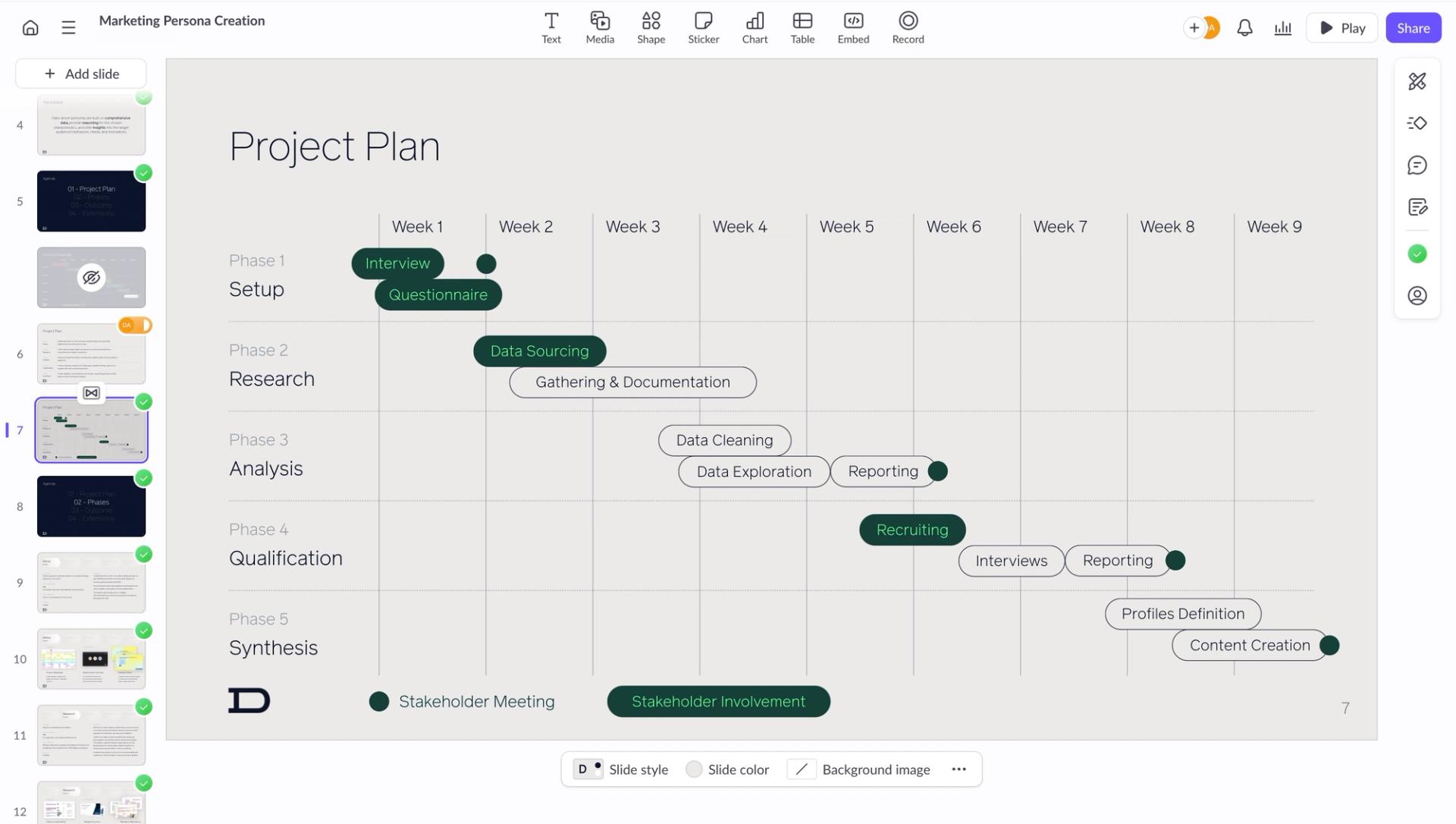Click the Embed tool
Image resolution: width=1456 pixels, height=824 pixels.
853,28
